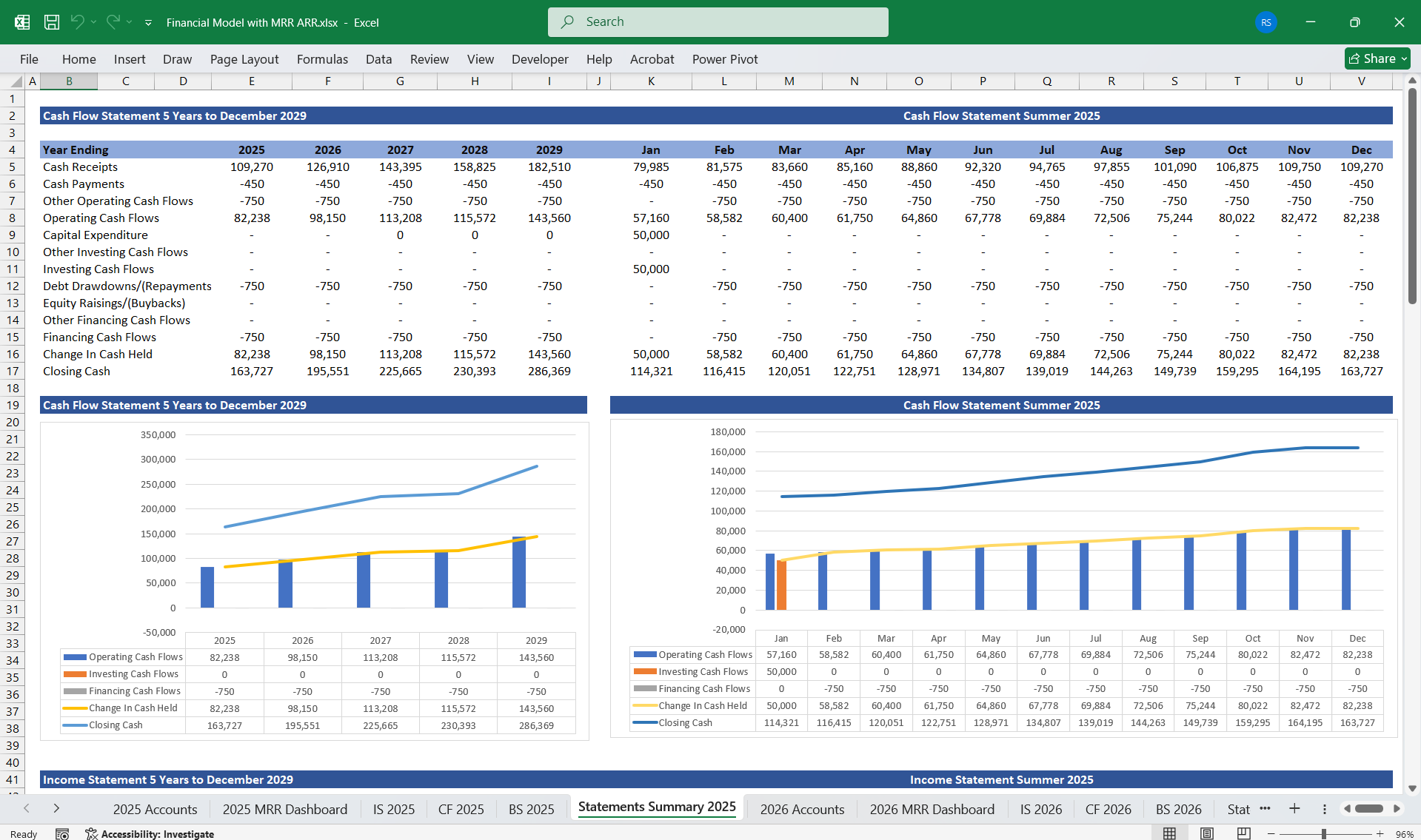Adjust the zoom slider

tap(1324, 833)
